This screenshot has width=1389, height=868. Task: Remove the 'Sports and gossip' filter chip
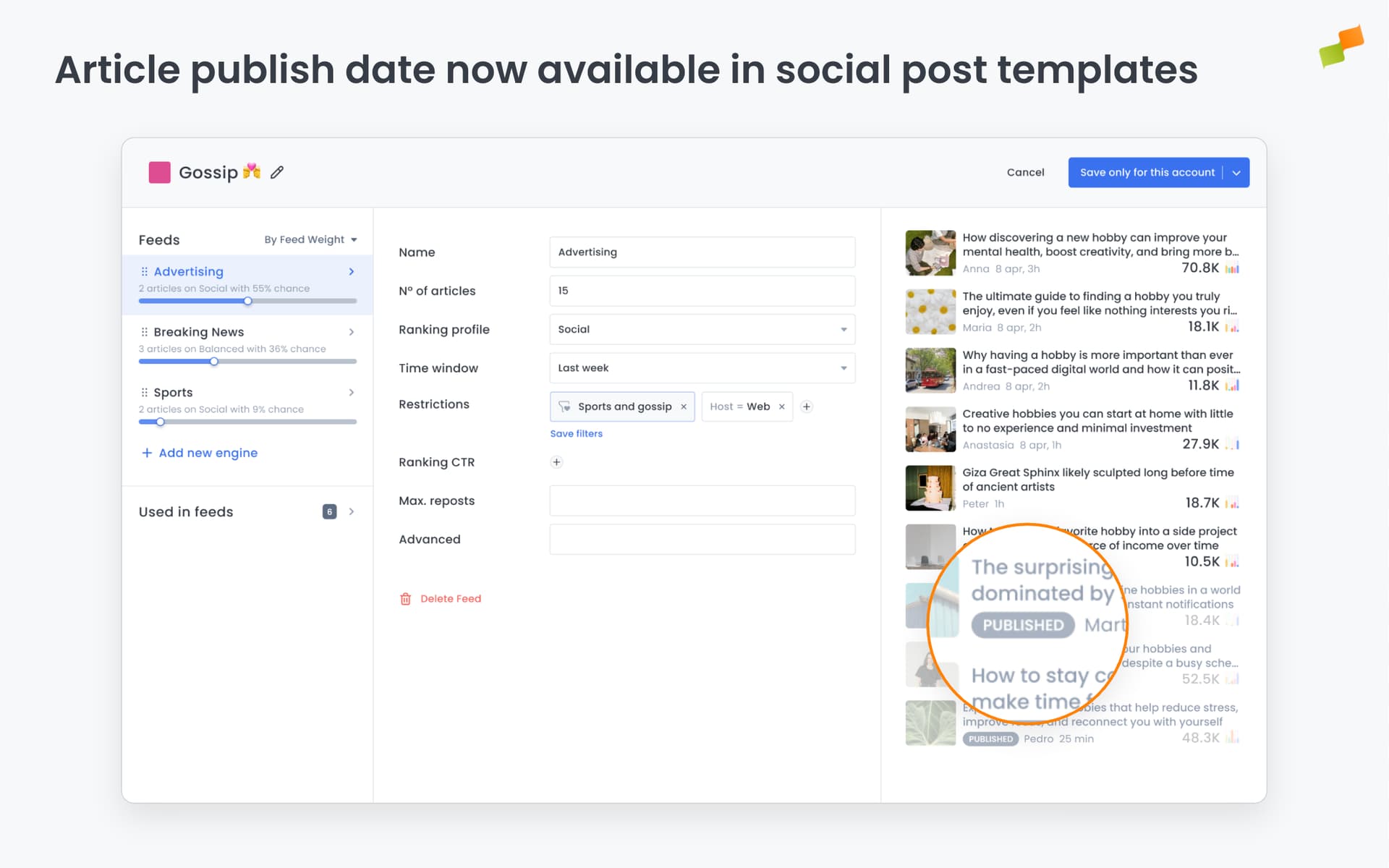click(684, 407)
